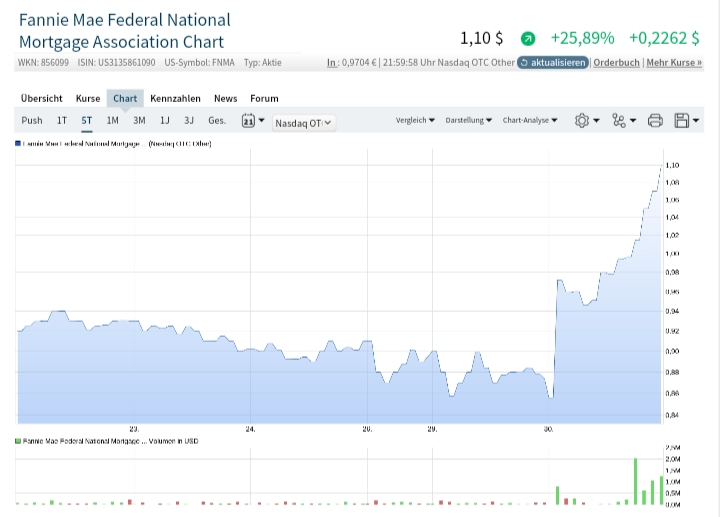Select the 5T time range
This screenshot has width=720, height=517.
(86, 120)
